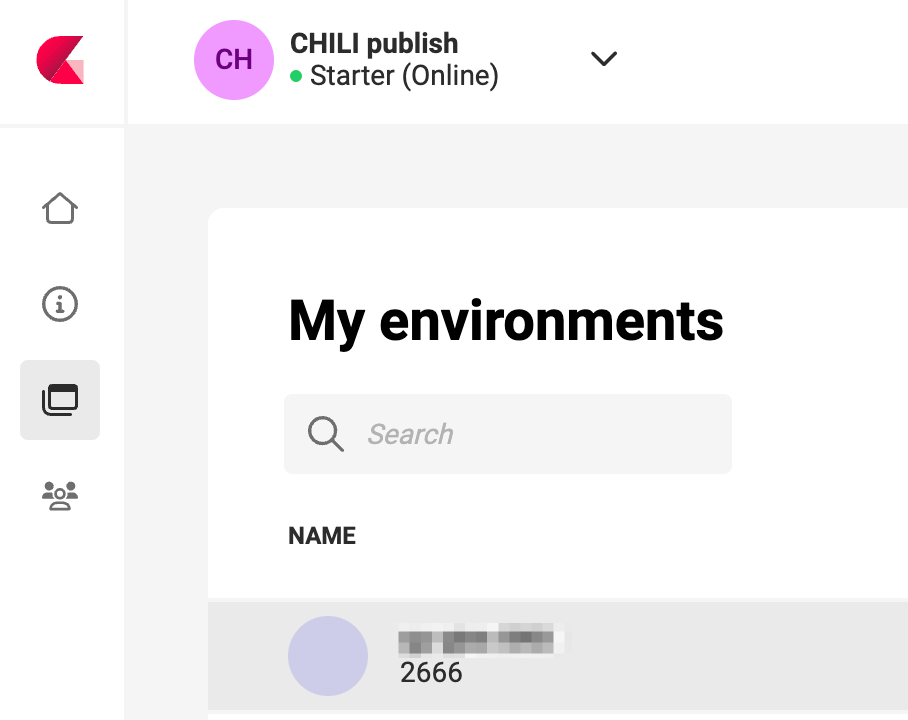Click the blurred environment name link
This screenshot has height=720, width=908.
tap(481, 639)
